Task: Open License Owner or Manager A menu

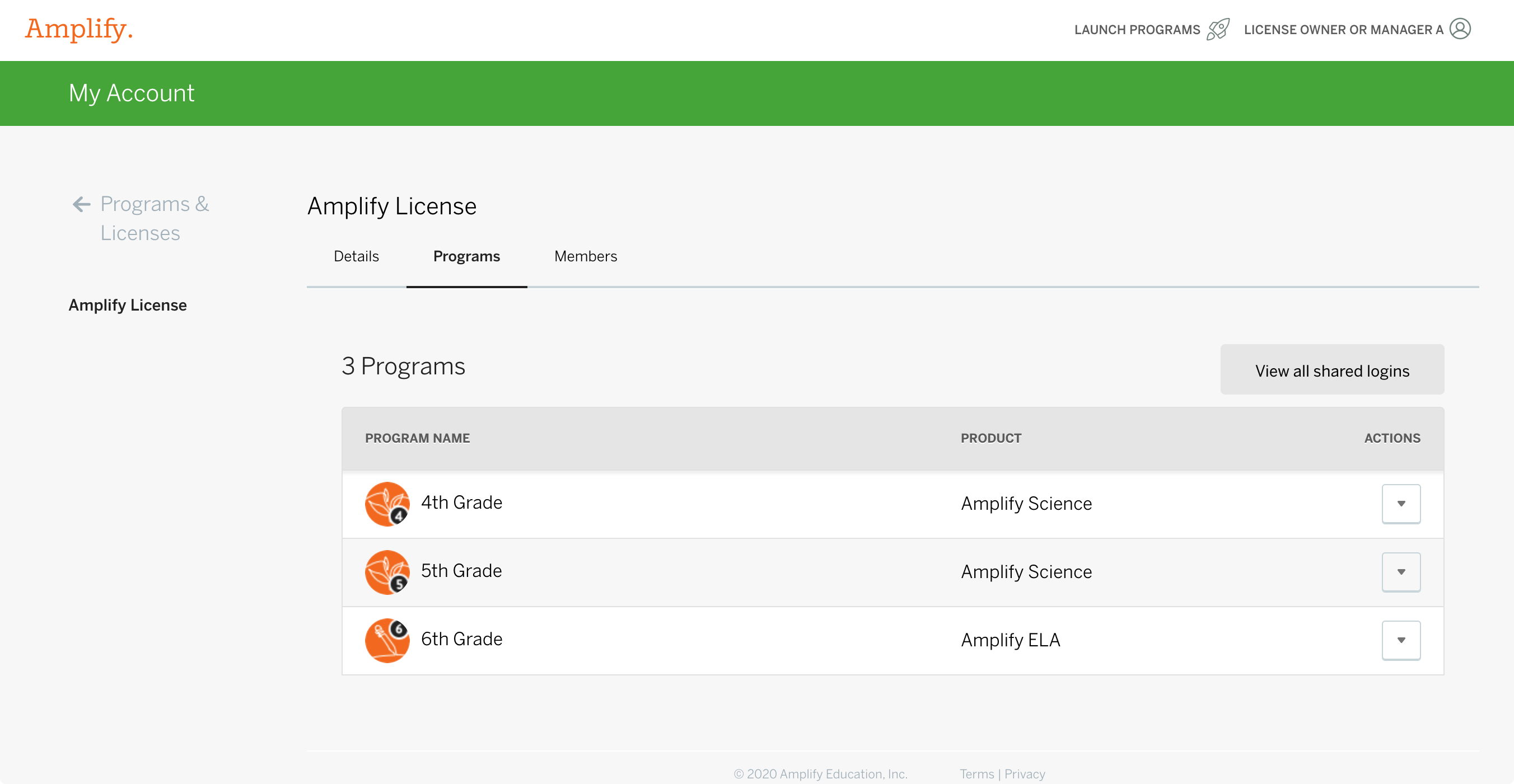Action: (x=1343, y=29)
